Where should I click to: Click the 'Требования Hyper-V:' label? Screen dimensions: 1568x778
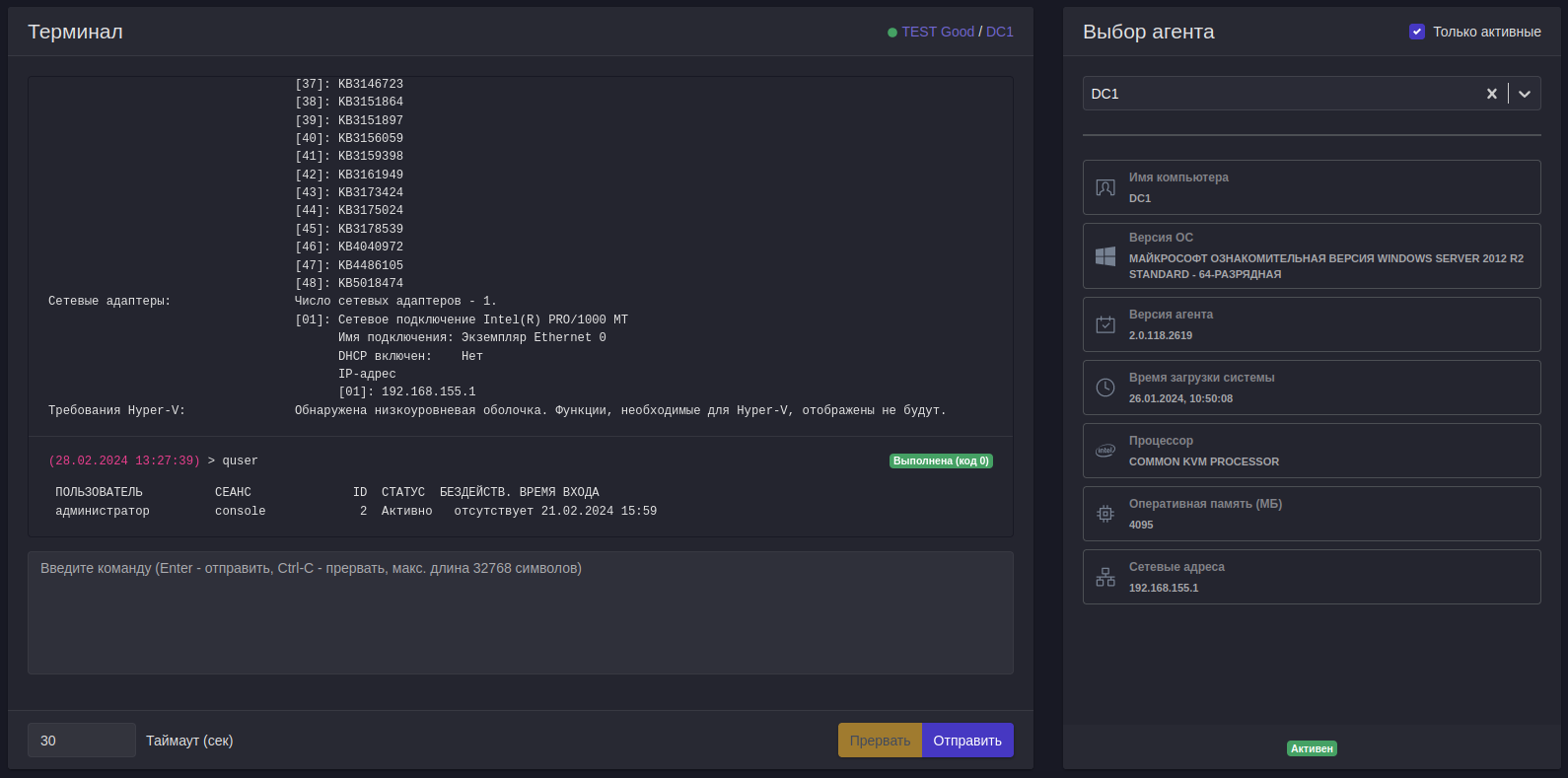pyautogui.click(x=116, y=410)
